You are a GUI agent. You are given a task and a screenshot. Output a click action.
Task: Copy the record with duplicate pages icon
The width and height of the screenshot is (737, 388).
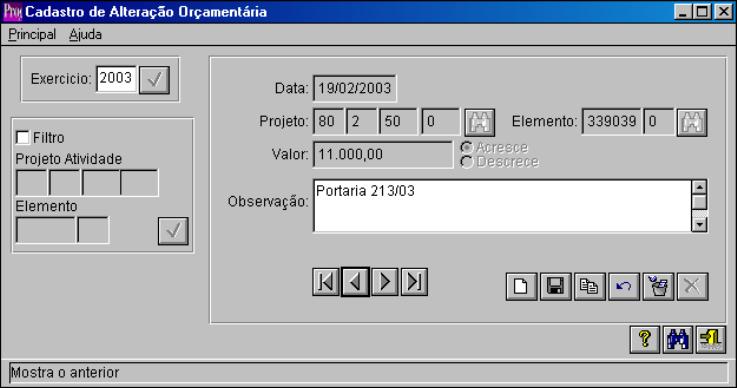589,286
